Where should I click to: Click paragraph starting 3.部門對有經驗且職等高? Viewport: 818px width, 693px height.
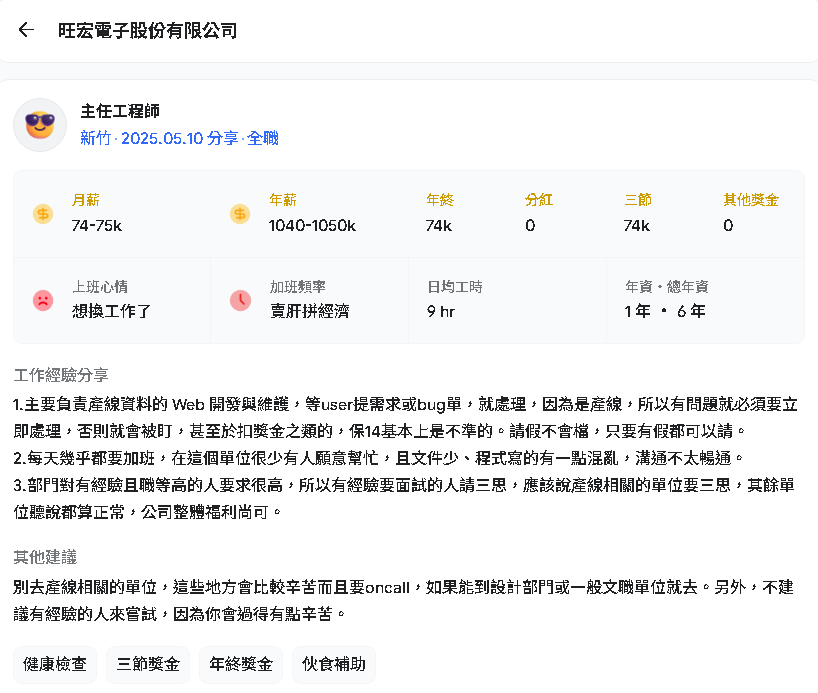404,499
